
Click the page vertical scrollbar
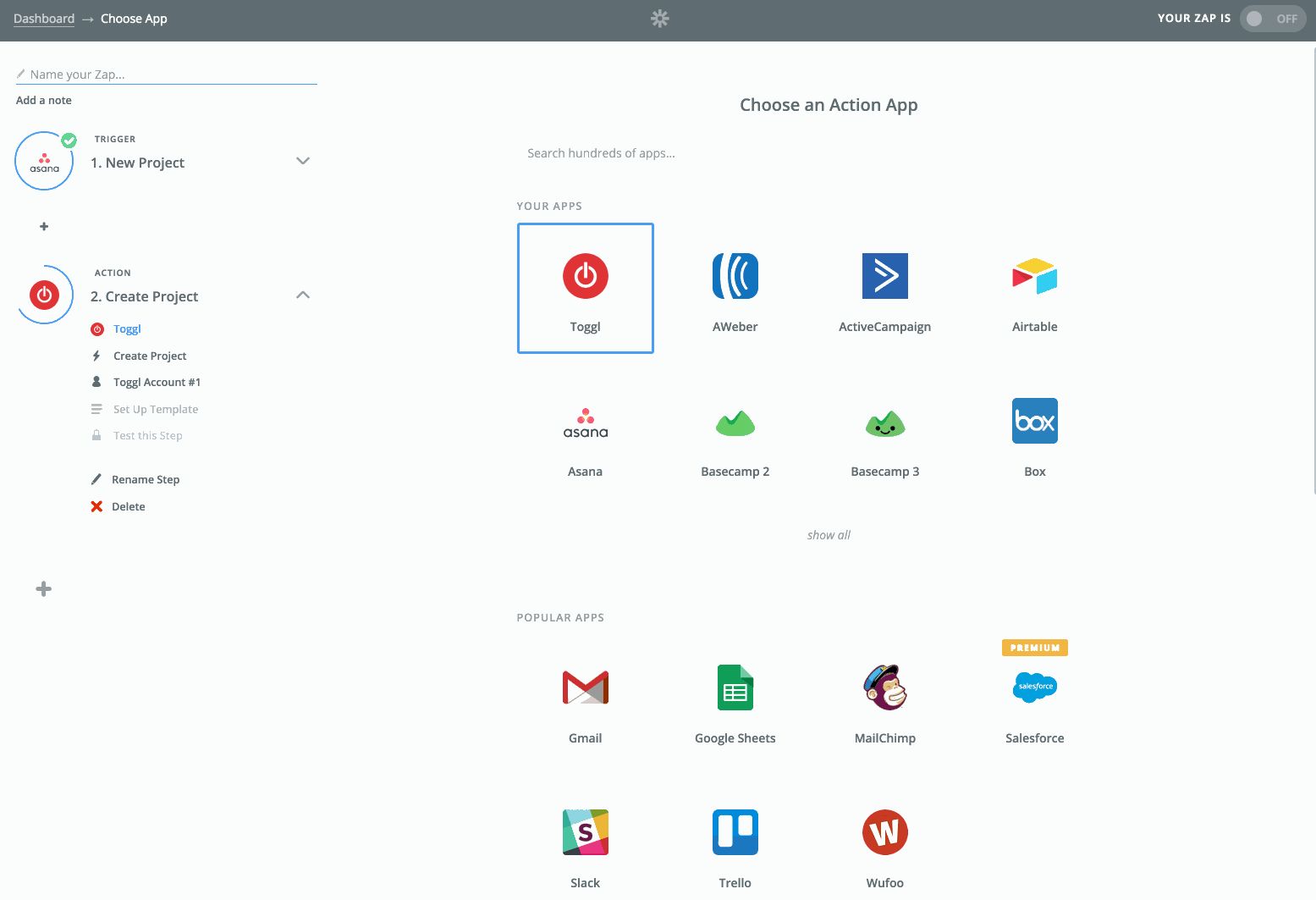click(1313, 271)
